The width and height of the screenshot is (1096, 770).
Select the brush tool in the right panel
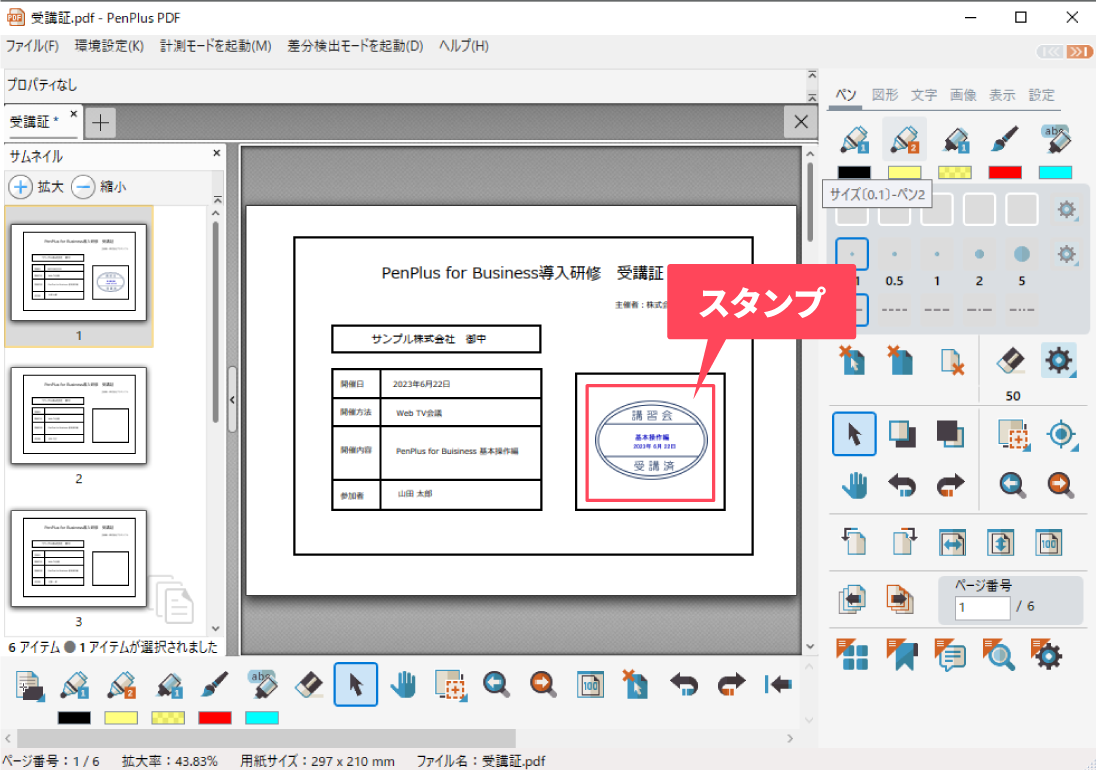click(x=1005, y=140)
